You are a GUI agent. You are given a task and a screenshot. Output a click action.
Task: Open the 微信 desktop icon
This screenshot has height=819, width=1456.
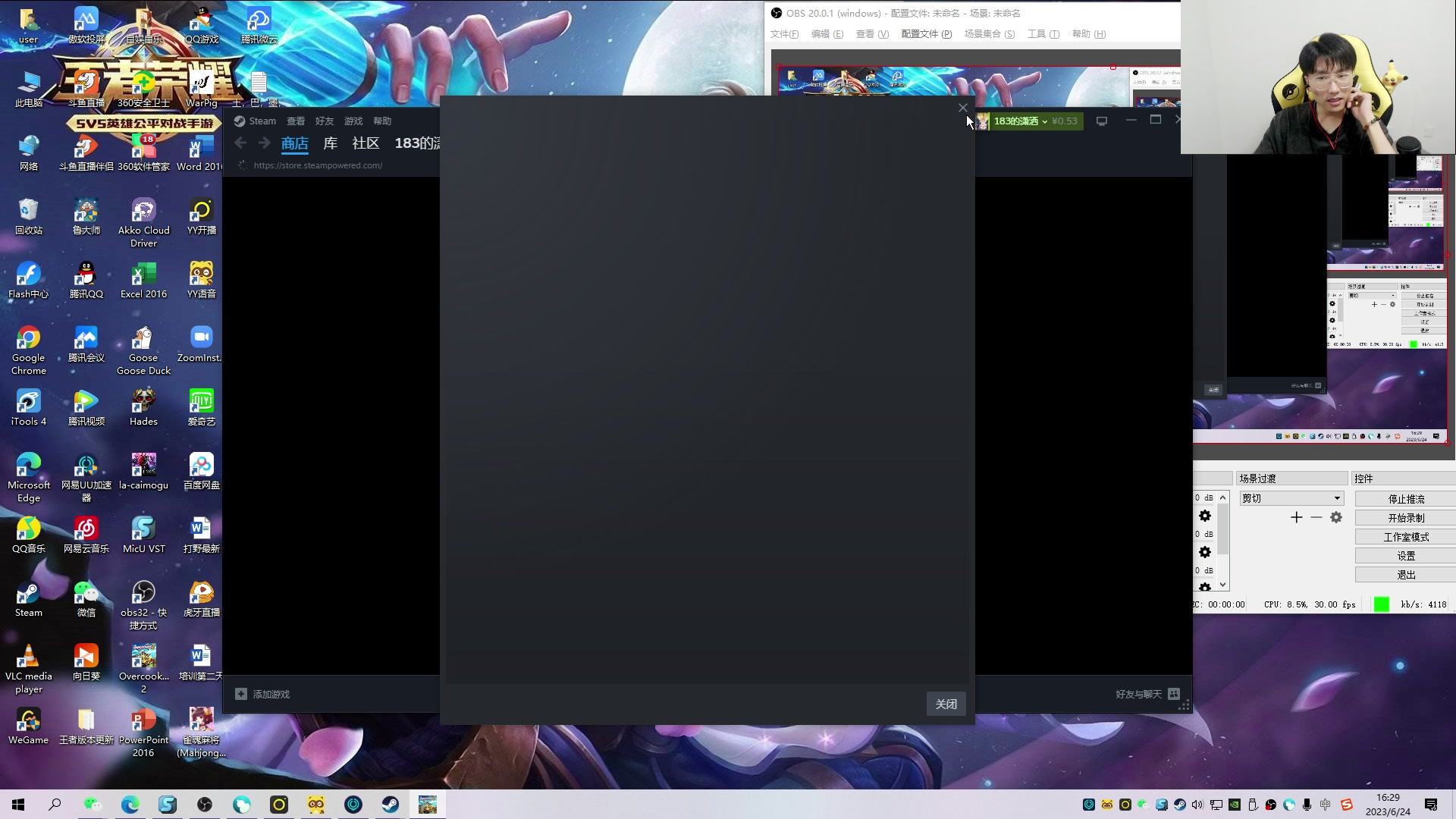(86, 599)
